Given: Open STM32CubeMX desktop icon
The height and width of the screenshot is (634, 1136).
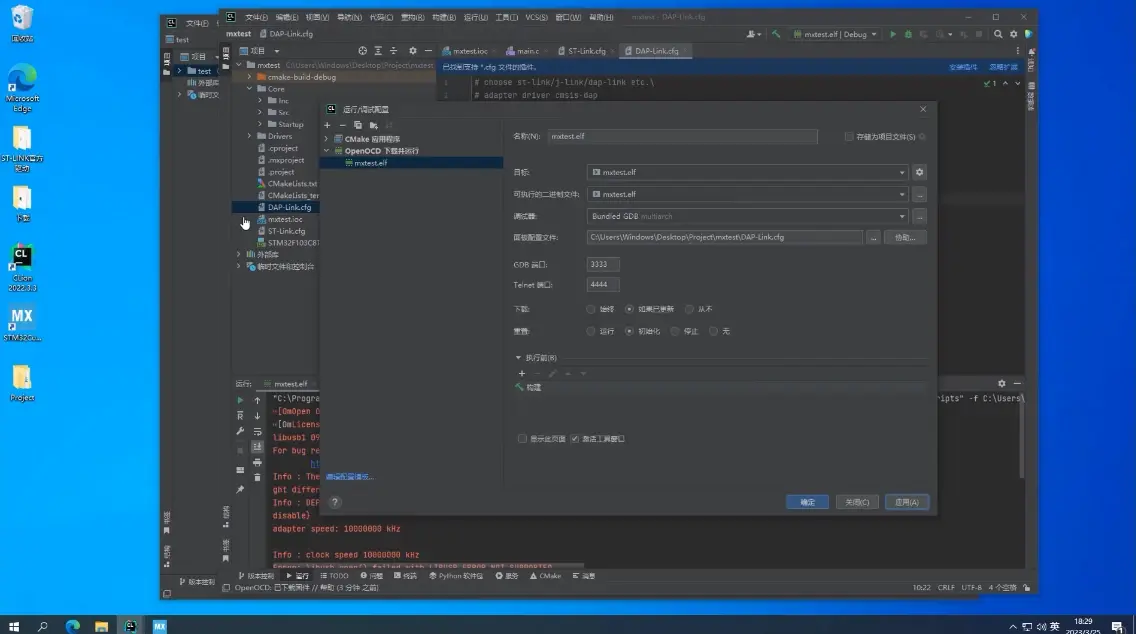Looking at the screenshot, I should 21,320.
